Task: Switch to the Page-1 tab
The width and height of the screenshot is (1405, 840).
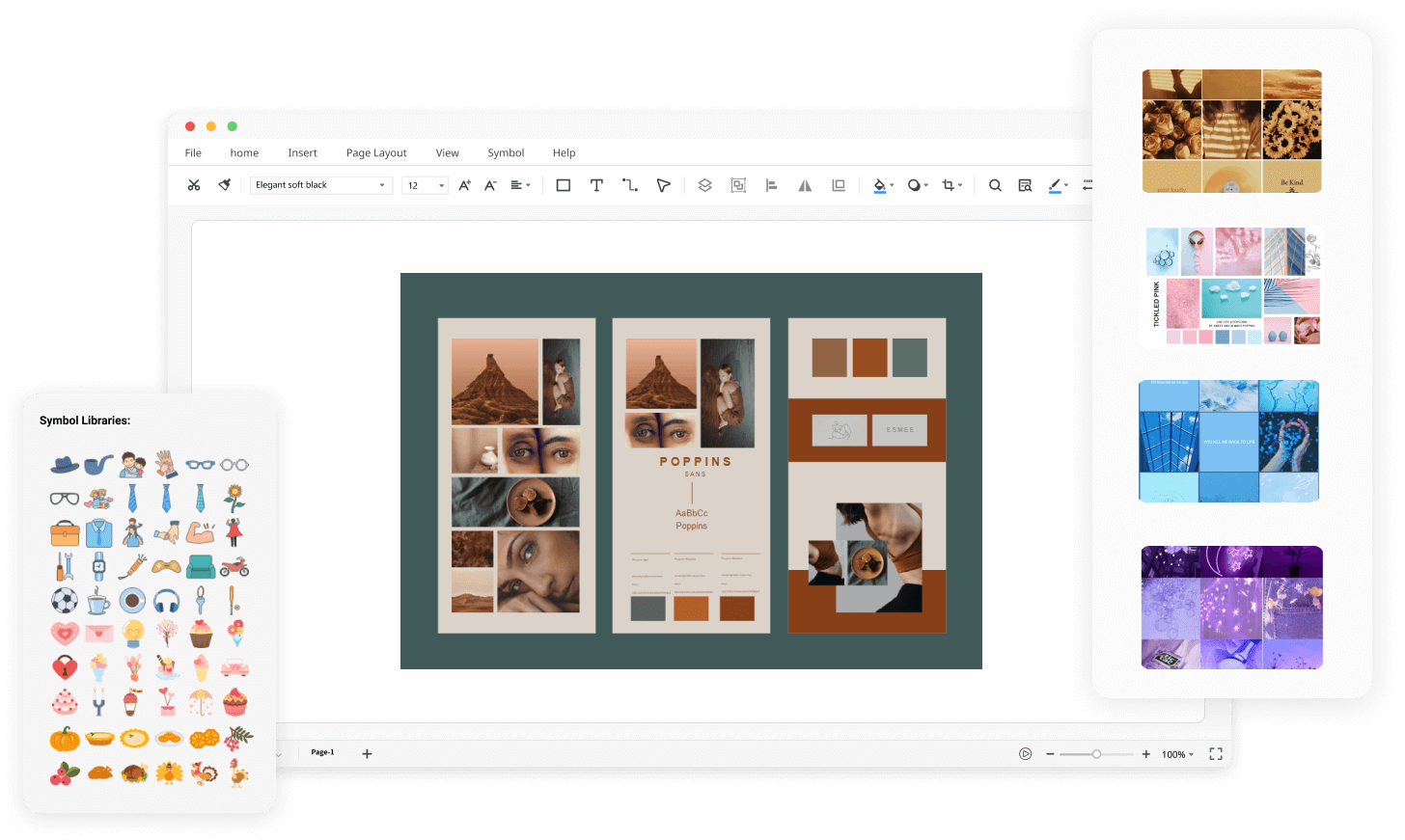Action: (322, 752)
